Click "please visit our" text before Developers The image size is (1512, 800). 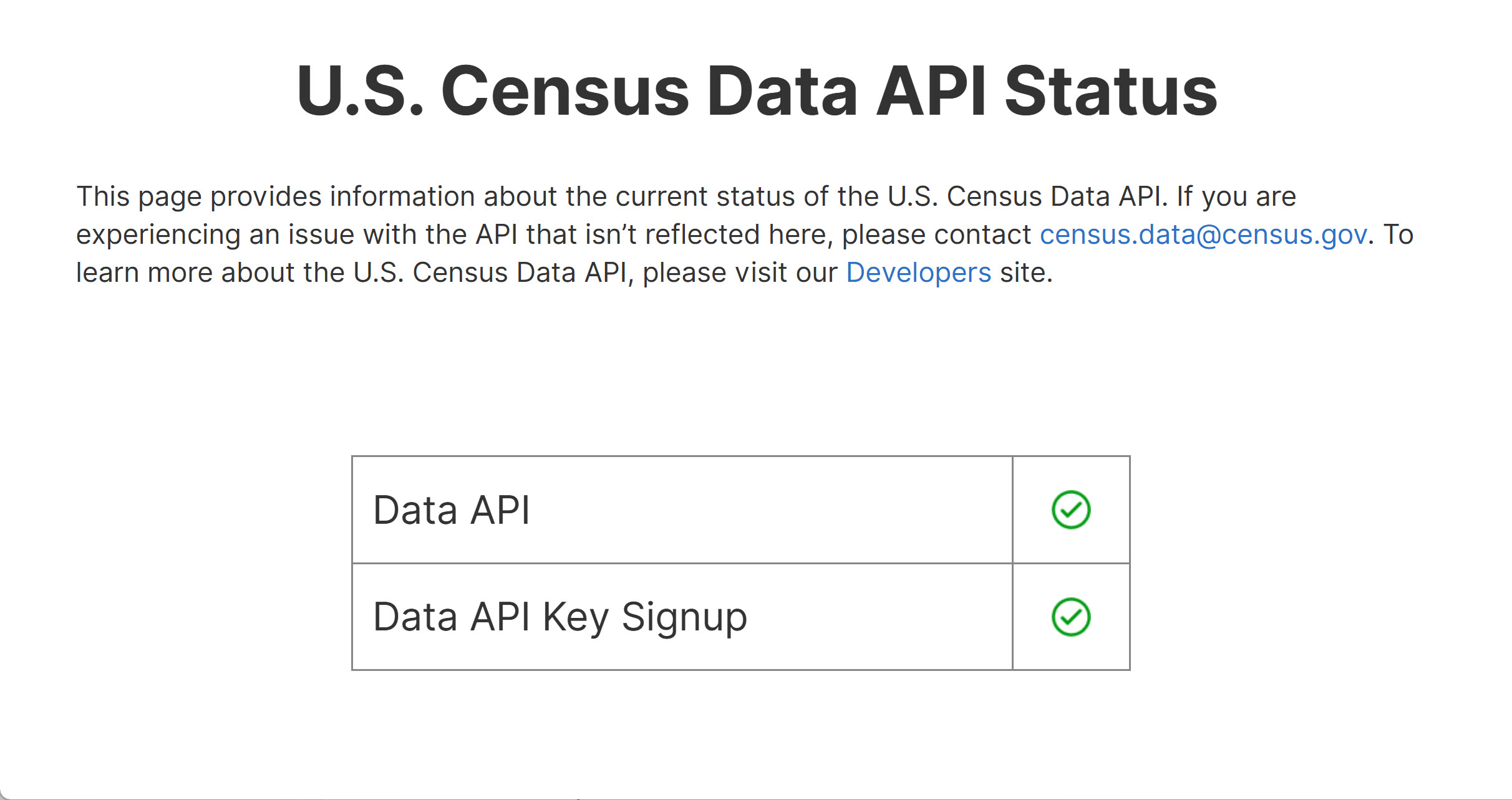[740, 273]
